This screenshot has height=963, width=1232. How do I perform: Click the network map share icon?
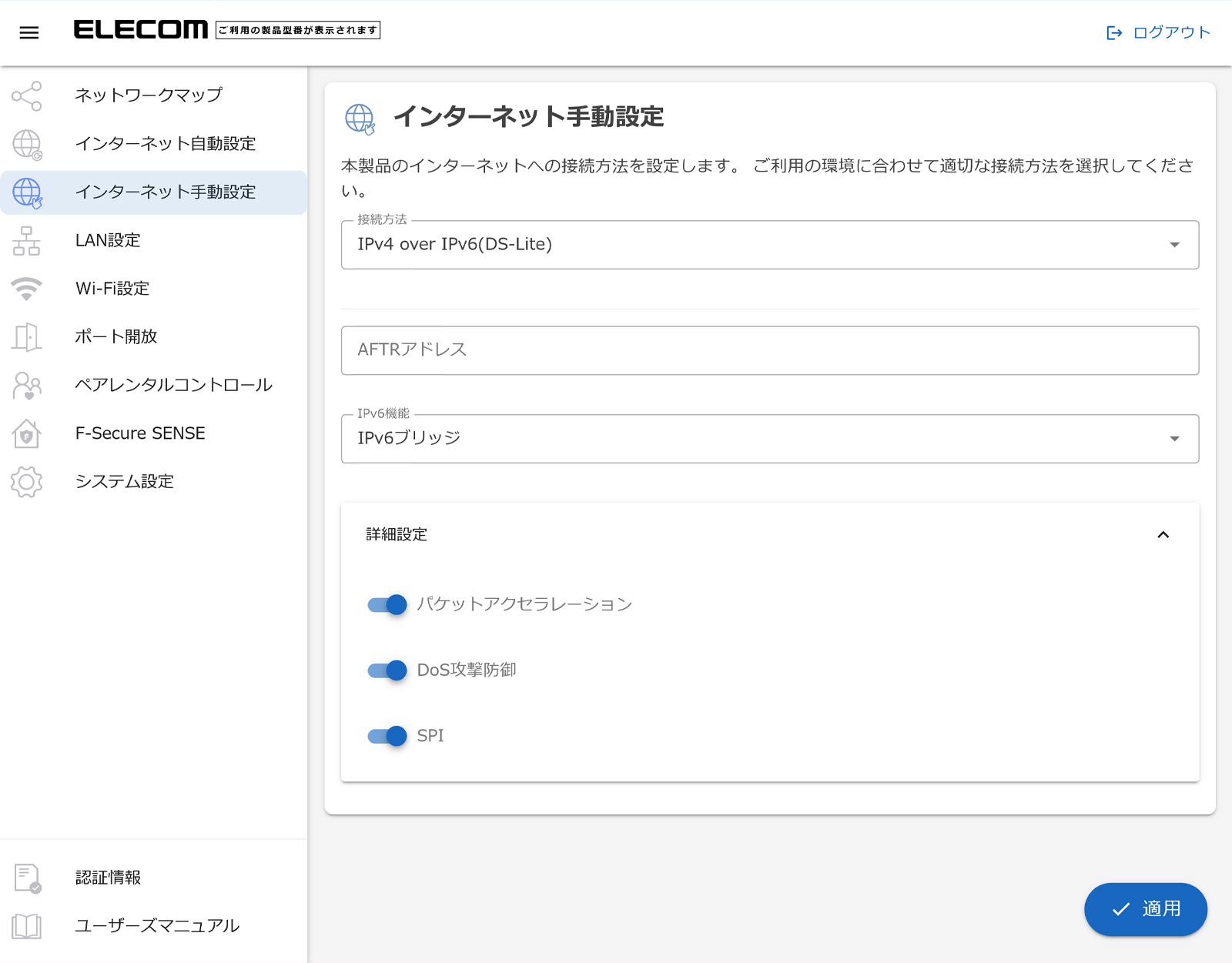[27, 95]
